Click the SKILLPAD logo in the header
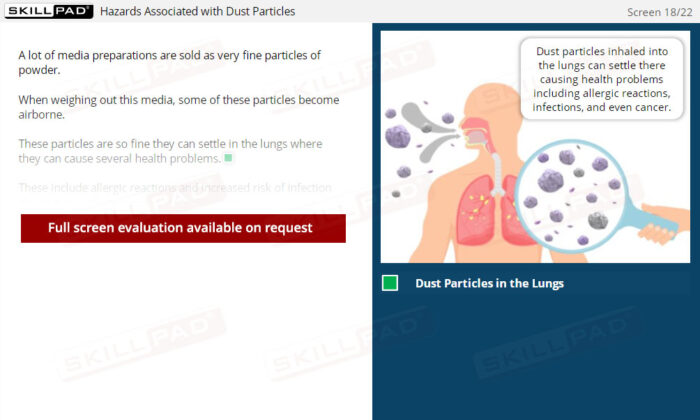 (x=49, y=11)
